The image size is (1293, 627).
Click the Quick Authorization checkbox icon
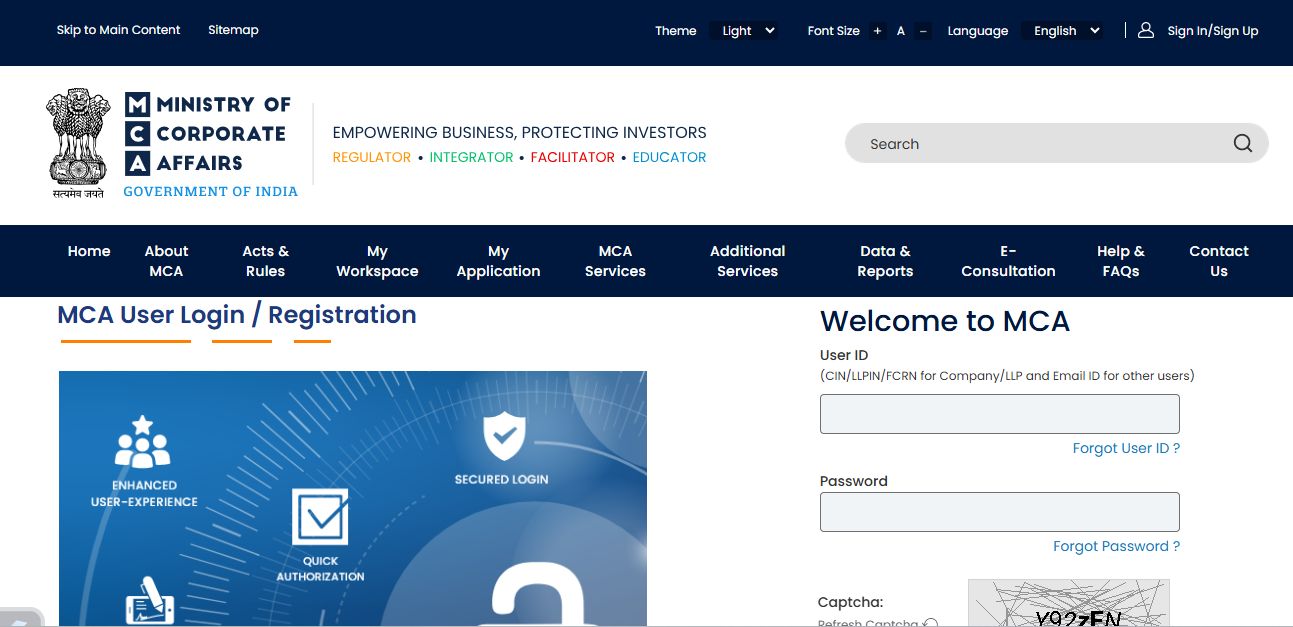pyautogui.click(x=320, y=516)
